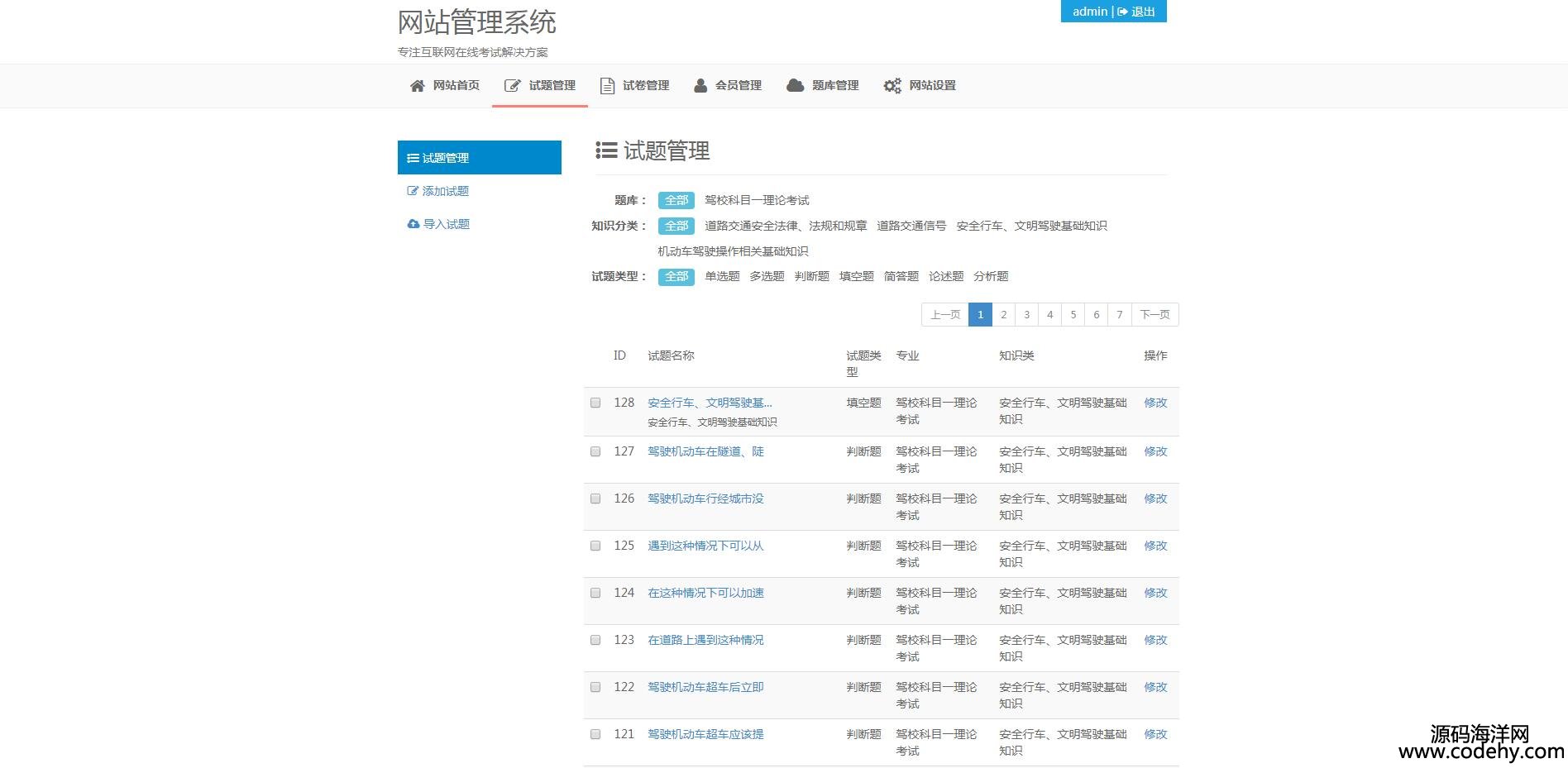The image size is (1568, 768).
Task: Filter question type by 简答题
Action: point(901,276)
